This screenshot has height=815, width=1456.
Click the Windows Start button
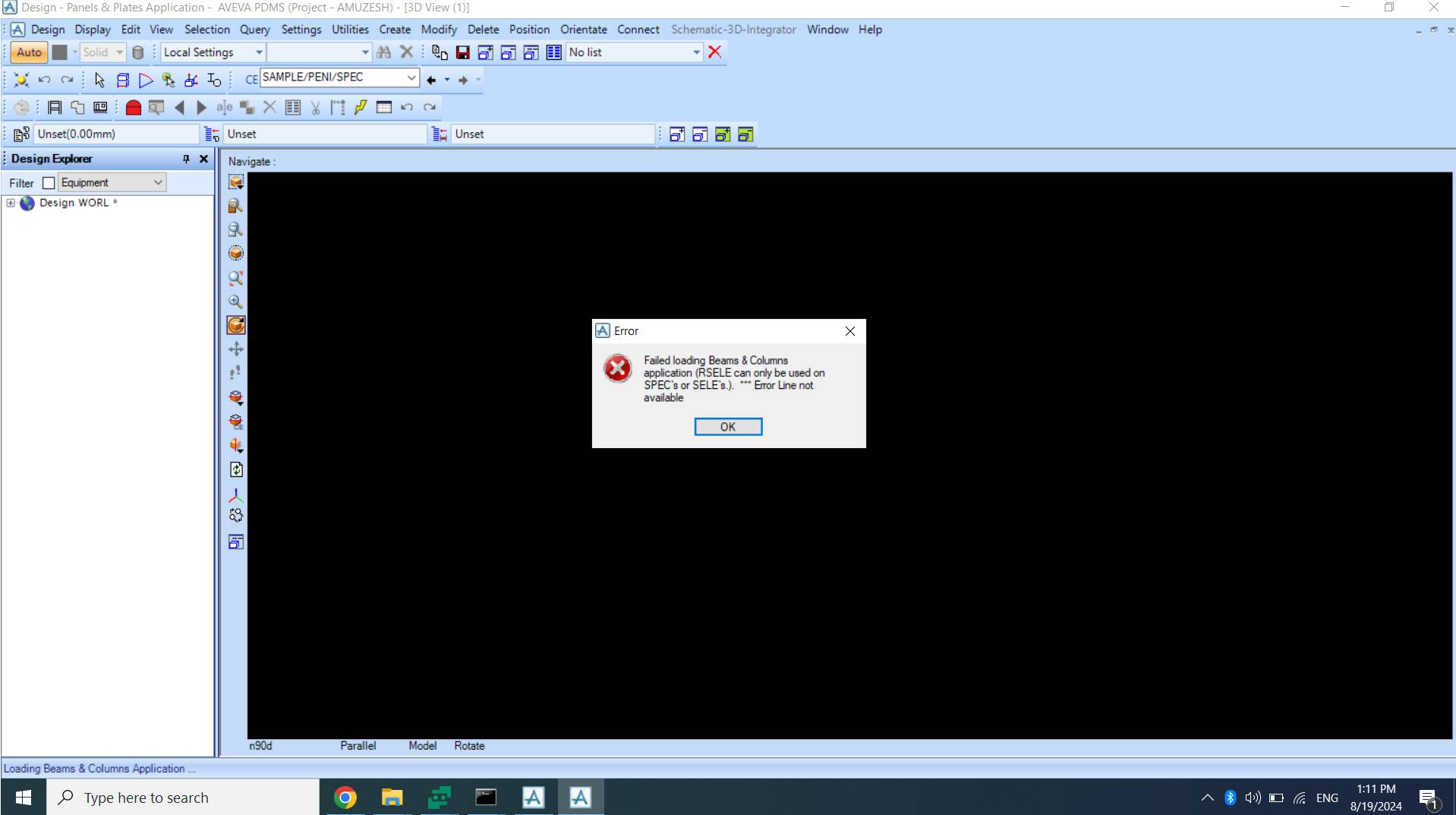(x=24, y=798)
